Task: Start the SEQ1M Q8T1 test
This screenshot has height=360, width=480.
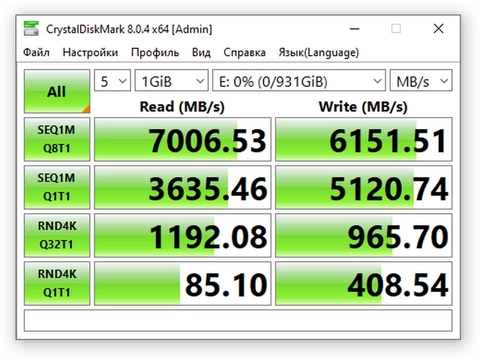Action: tap(57, 139)
